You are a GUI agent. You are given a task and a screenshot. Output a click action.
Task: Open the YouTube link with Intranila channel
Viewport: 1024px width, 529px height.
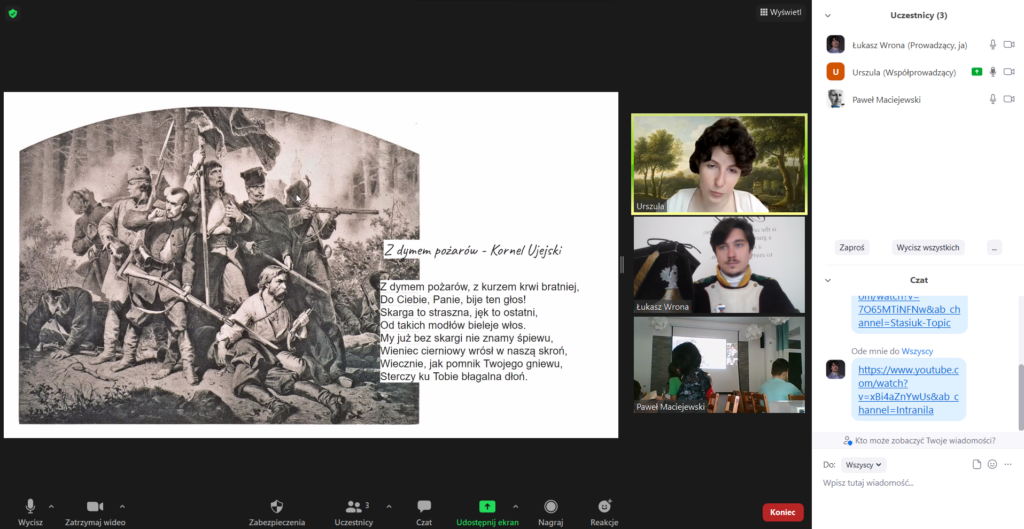click(908, 390)
